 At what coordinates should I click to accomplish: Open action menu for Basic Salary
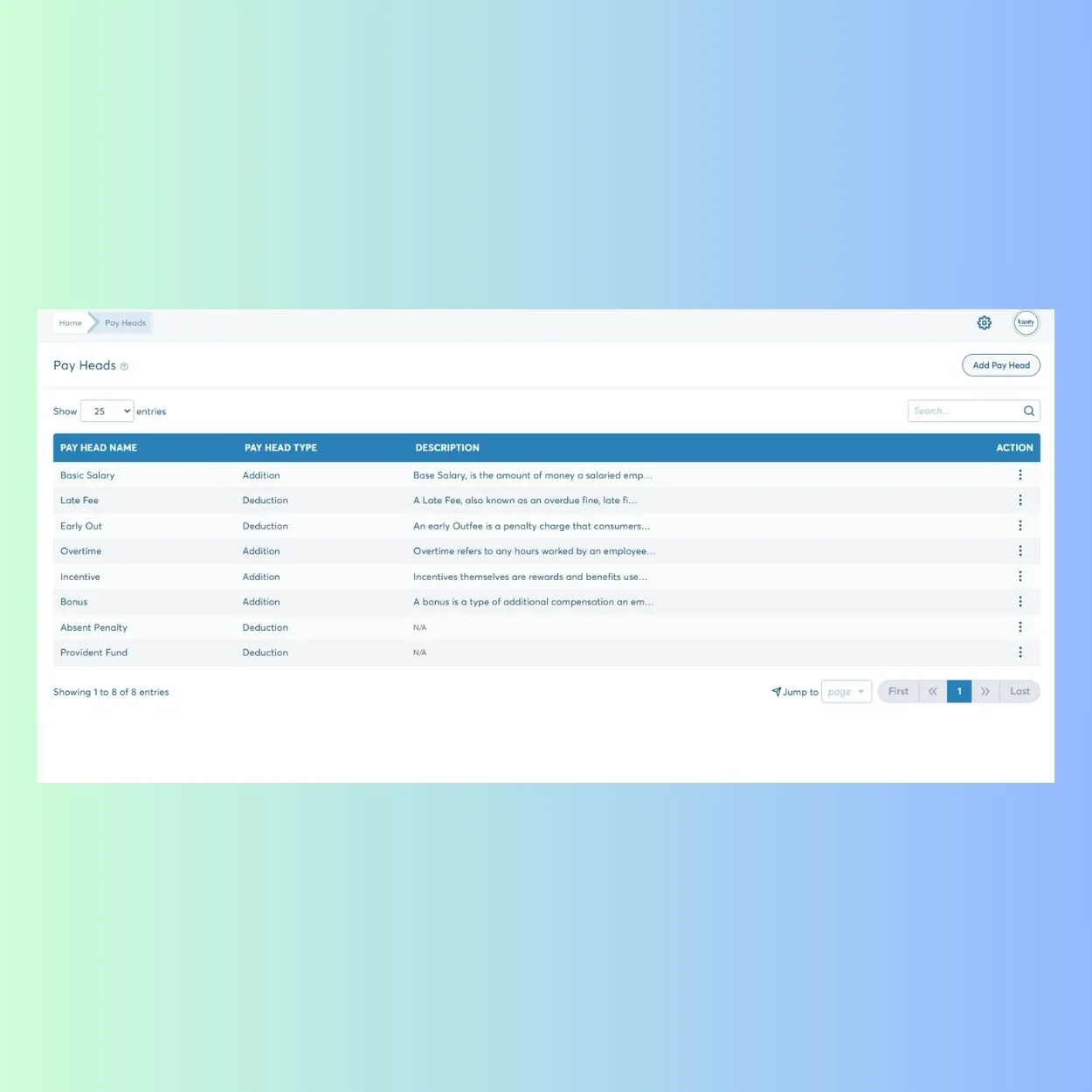pos(1019,475)
